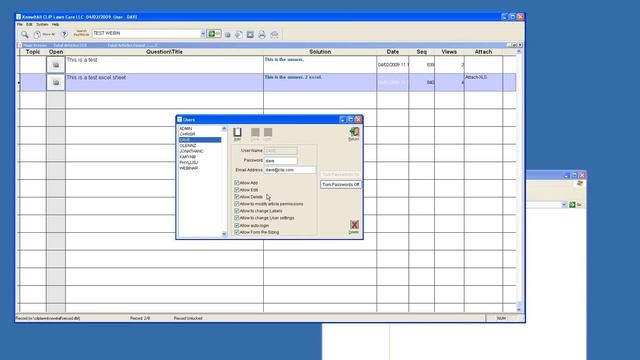Image resolution: width=640 pixels, height=360 pixels.
Task: Click the Attach column header
Action: (x=483, y=52)
